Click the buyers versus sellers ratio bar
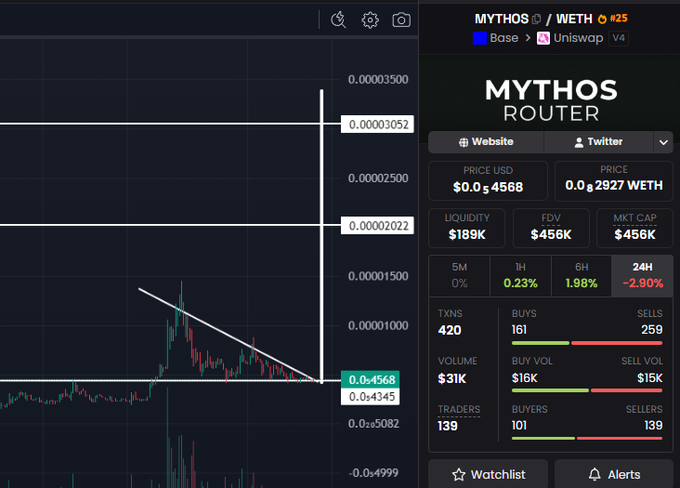Image resolution: width=680 pixels, height=488 pixels. tap(587, 439)
